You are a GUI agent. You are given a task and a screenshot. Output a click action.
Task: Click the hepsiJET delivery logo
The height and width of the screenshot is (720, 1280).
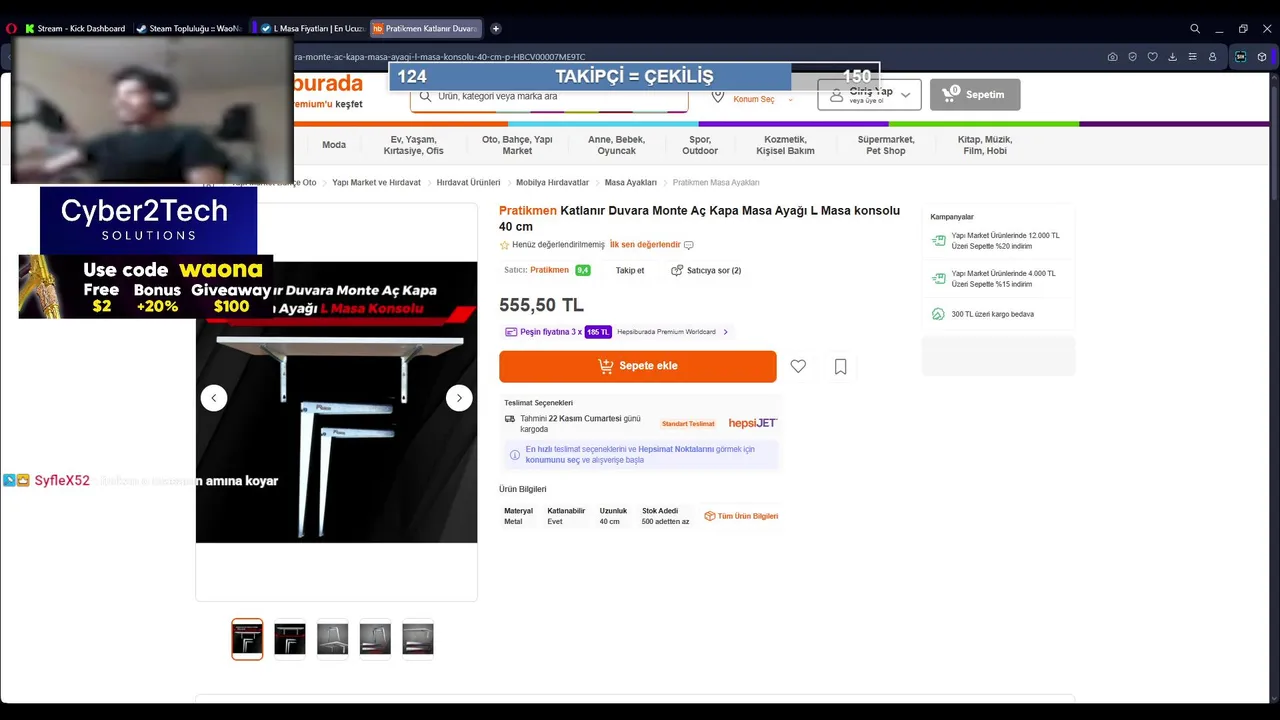click(x=753, y=423)
